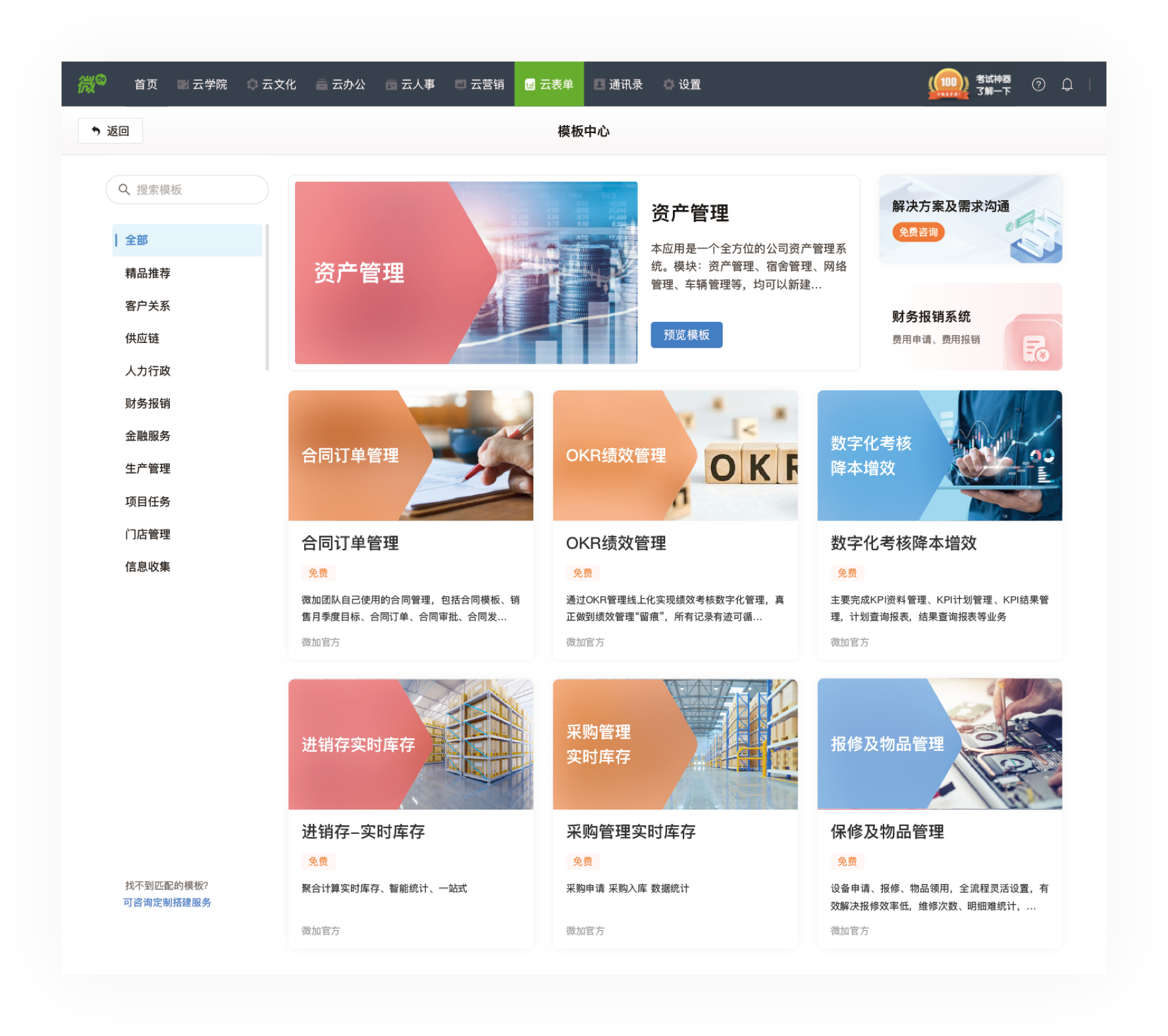This screenshot has height=1036, width=1168.
Task: Click the 预览模板 button
Action: [687, 335]
